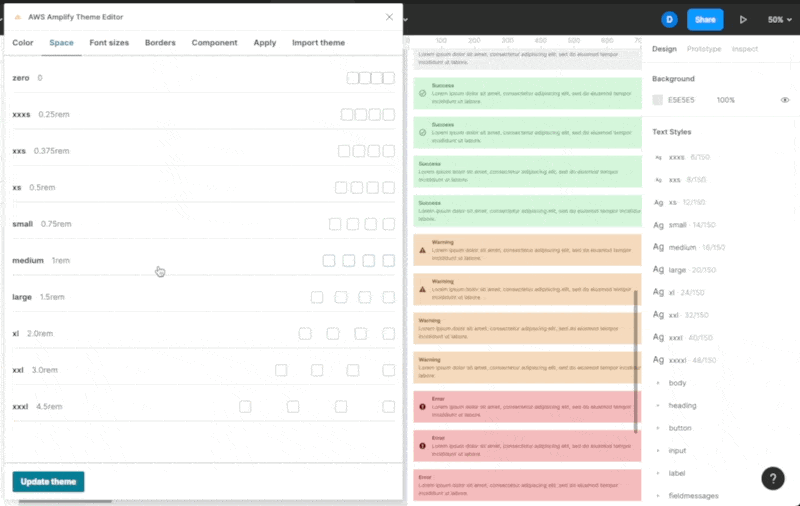Image resolution: width=800 pixels, height=506 pixels.
Task: Edit the background opacity 100%
Action: [726, 100]
